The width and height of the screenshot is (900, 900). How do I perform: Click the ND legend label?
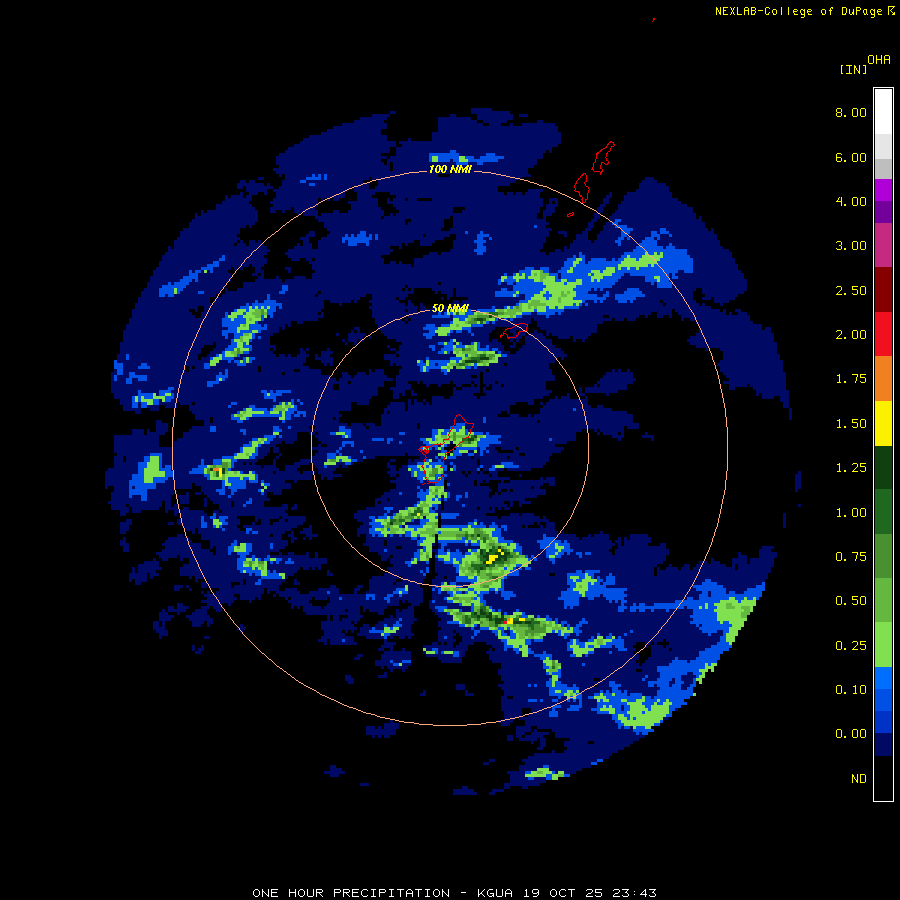(858, 779)
